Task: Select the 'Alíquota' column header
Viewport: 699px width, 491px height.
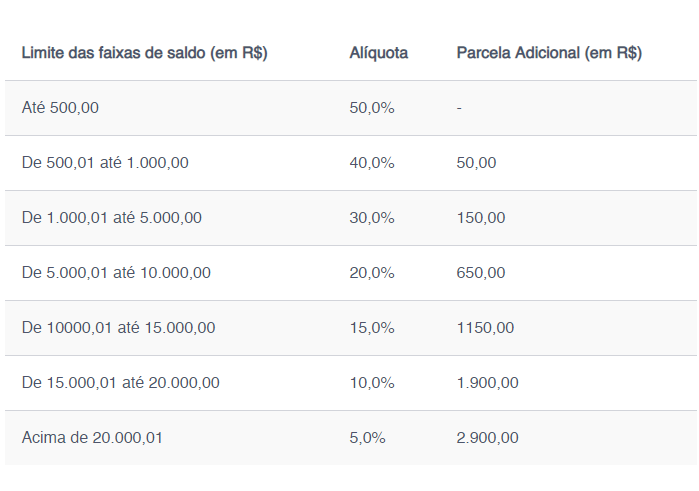Action: (x=378, y=53)
